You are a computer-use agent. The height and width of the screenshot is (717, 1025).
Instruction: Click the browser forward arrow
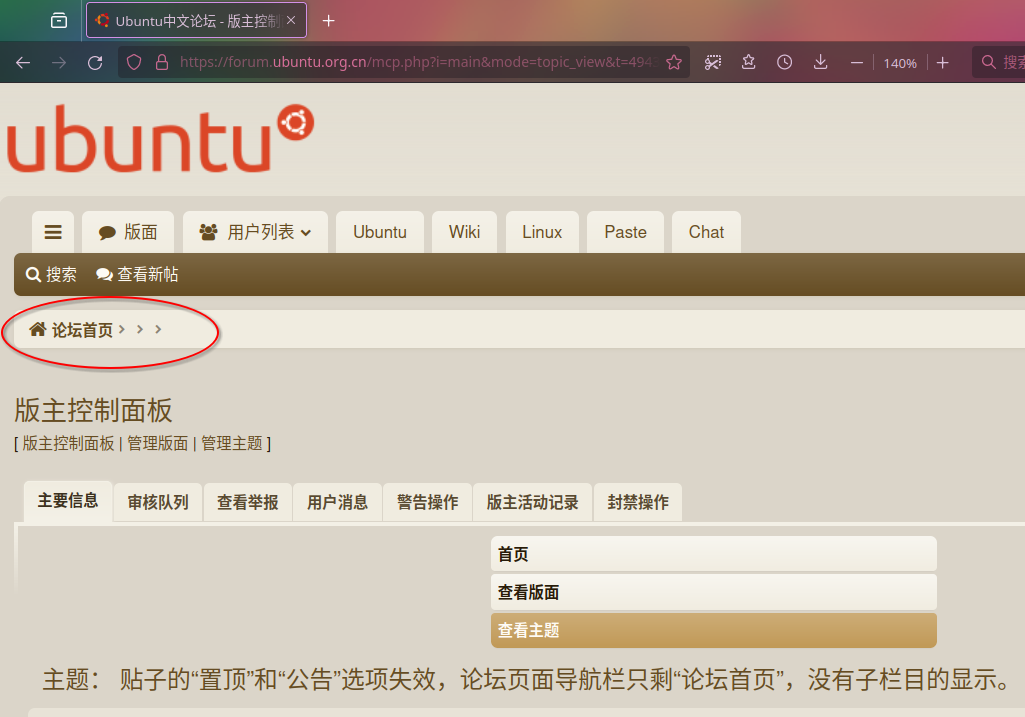(59, 63)
